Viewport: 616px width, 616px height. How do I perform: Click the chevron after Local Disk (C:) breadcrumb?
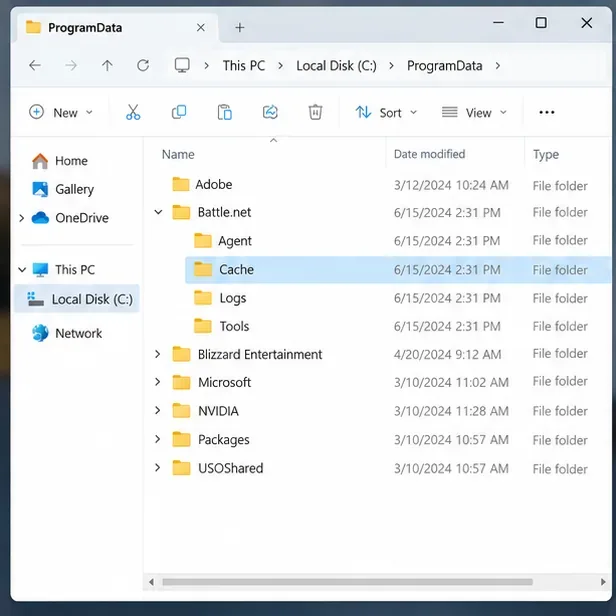(x=391, y=65)
